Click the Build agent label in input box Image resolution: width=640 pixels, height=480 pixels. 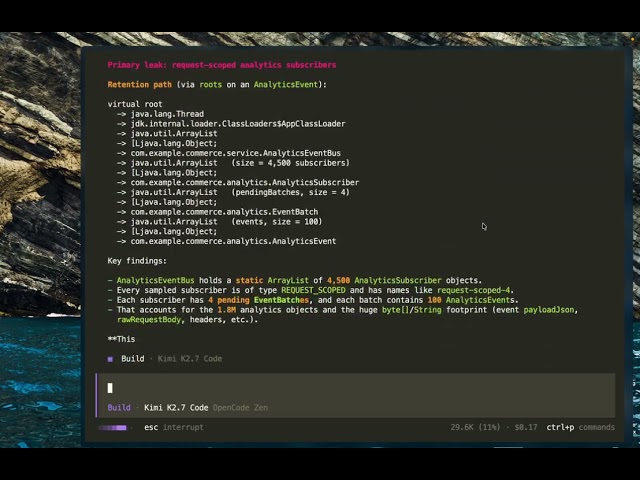click(119, 407)
